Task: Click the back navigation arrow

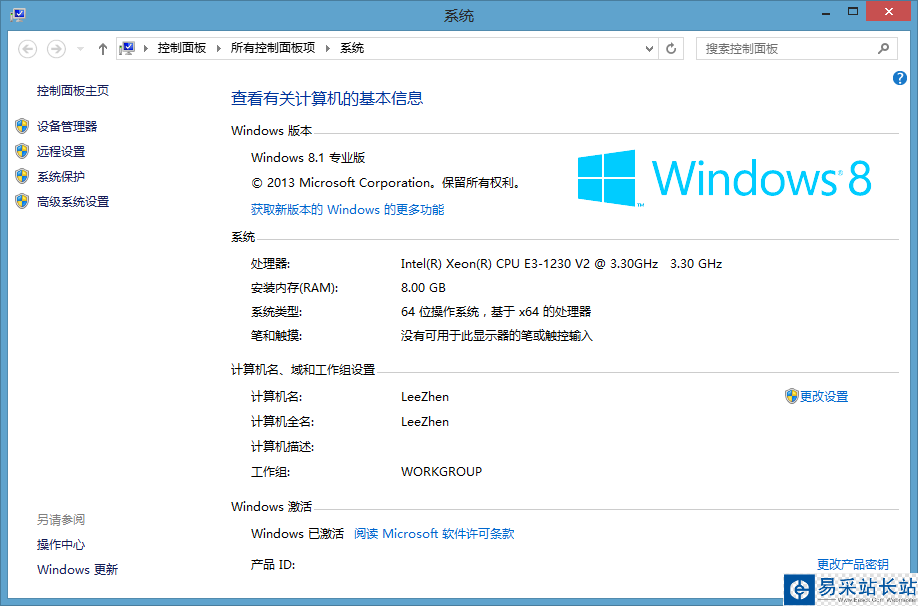Action: (28, 49)
